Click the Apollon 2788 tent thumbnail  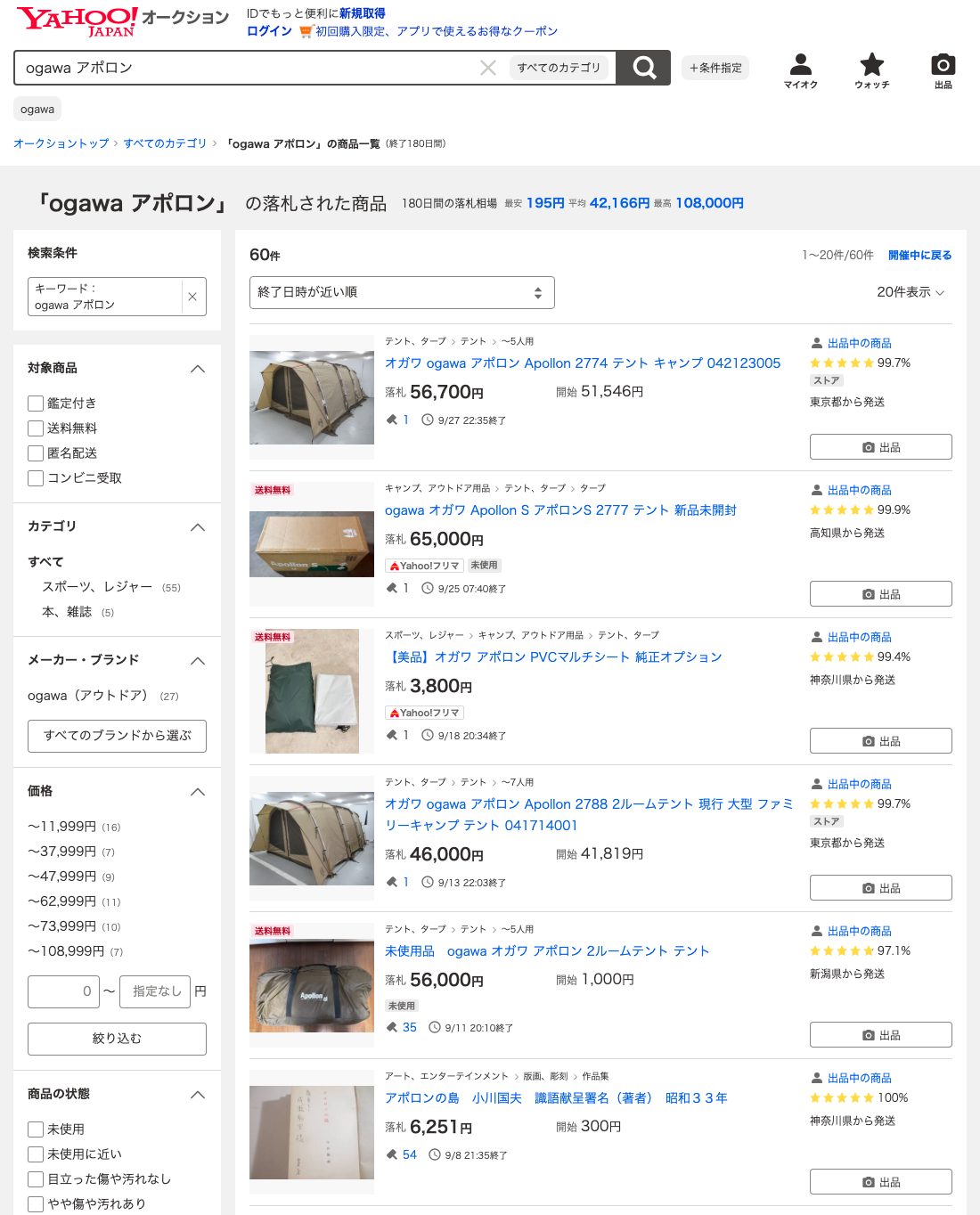pyautogui.click(x=312, y=838)
